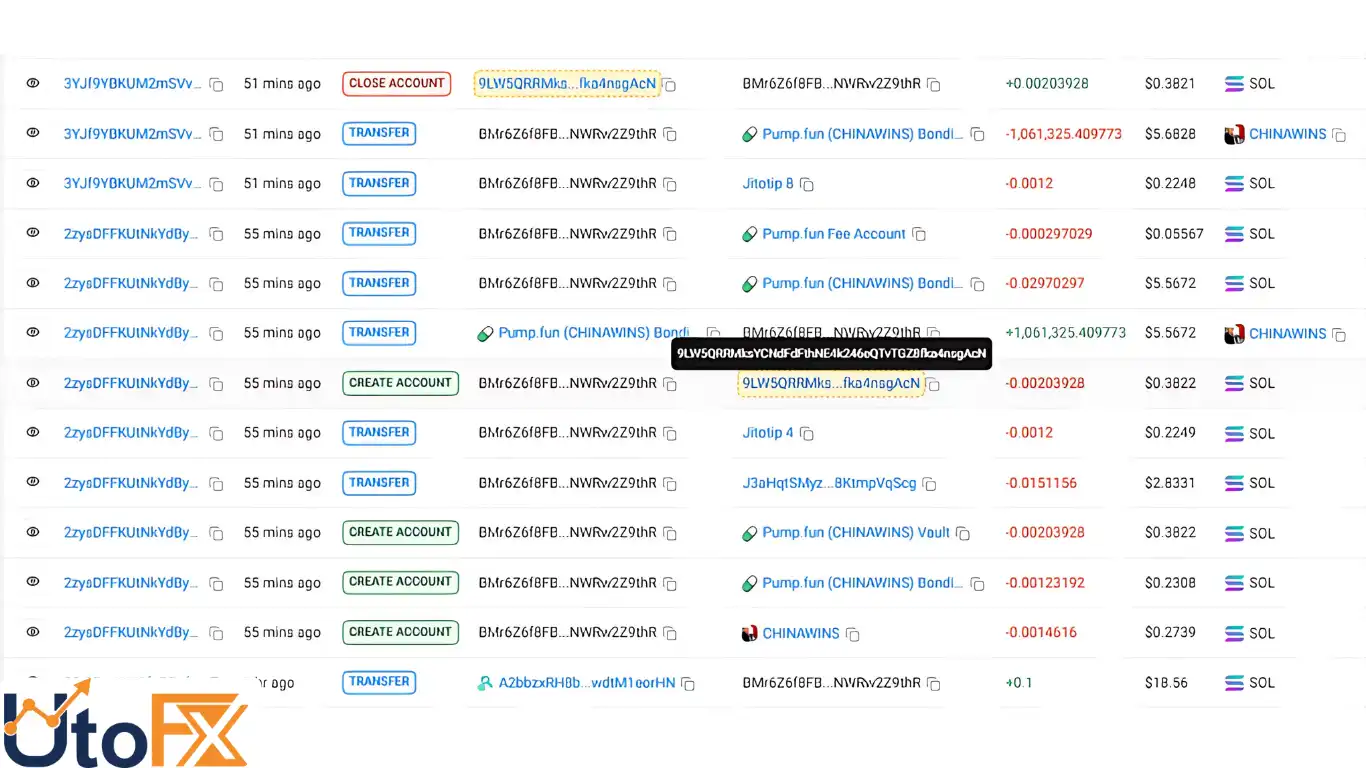
Task: Open the J3aHqtSMyz...8KtmpVqScg account link
Action: tap(829, 483)
